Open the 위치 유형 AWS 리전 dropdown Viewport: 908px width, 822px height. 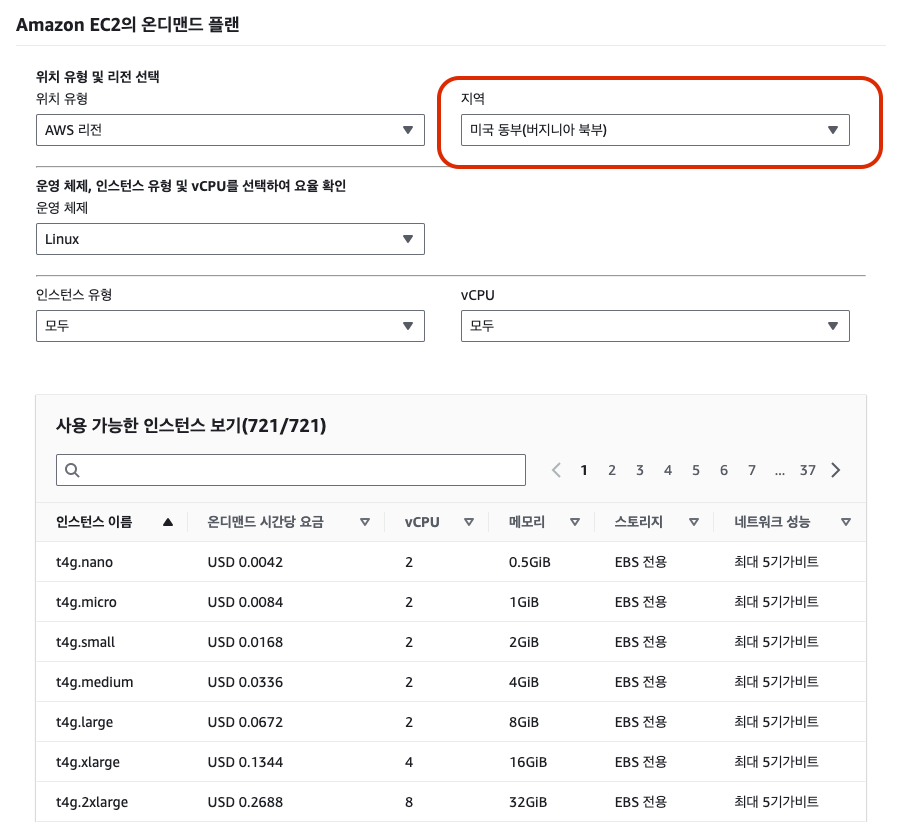(x=230, y=130)
